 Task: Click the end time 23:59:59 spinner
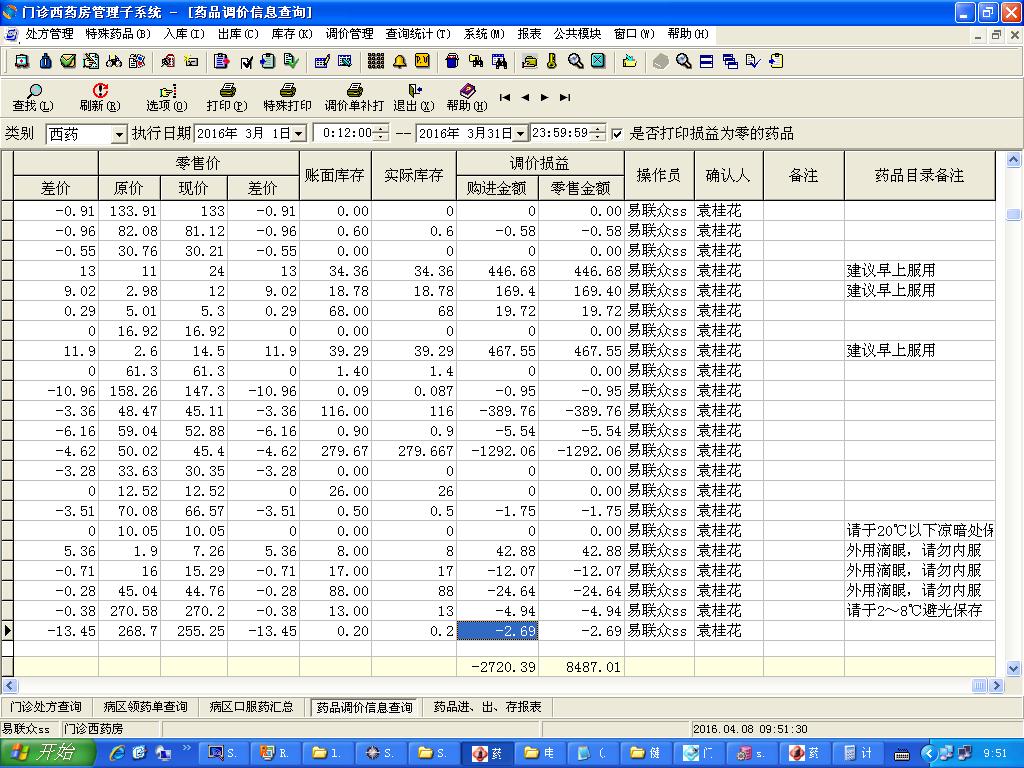[x=598, y=133]
